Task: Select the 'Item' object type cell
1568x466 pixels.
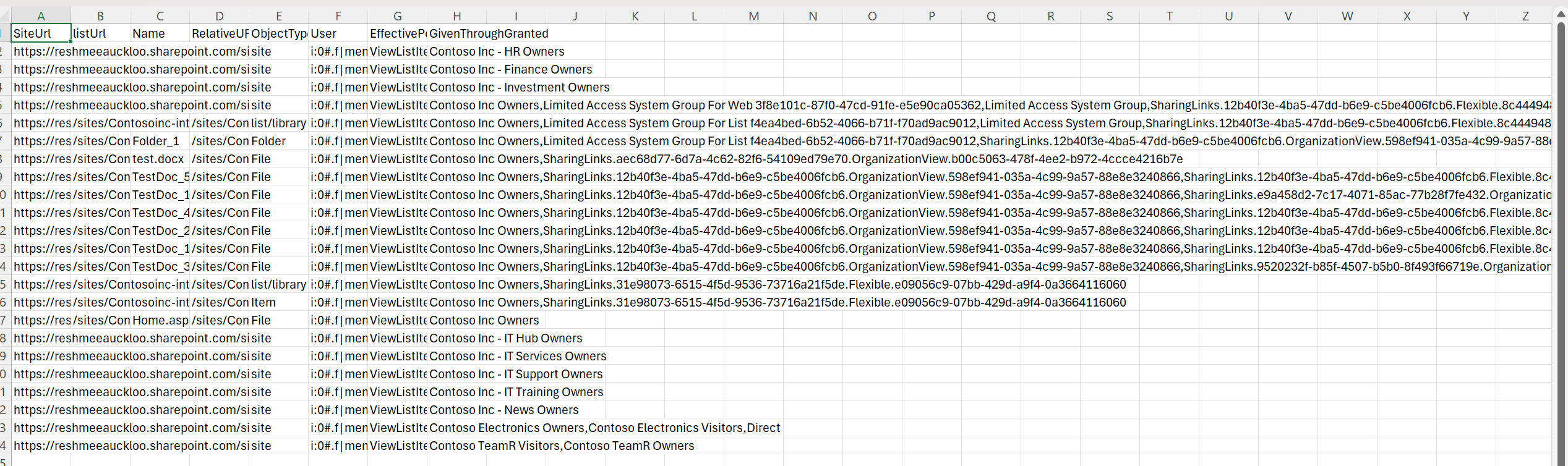Action: (x=278, y=302)
